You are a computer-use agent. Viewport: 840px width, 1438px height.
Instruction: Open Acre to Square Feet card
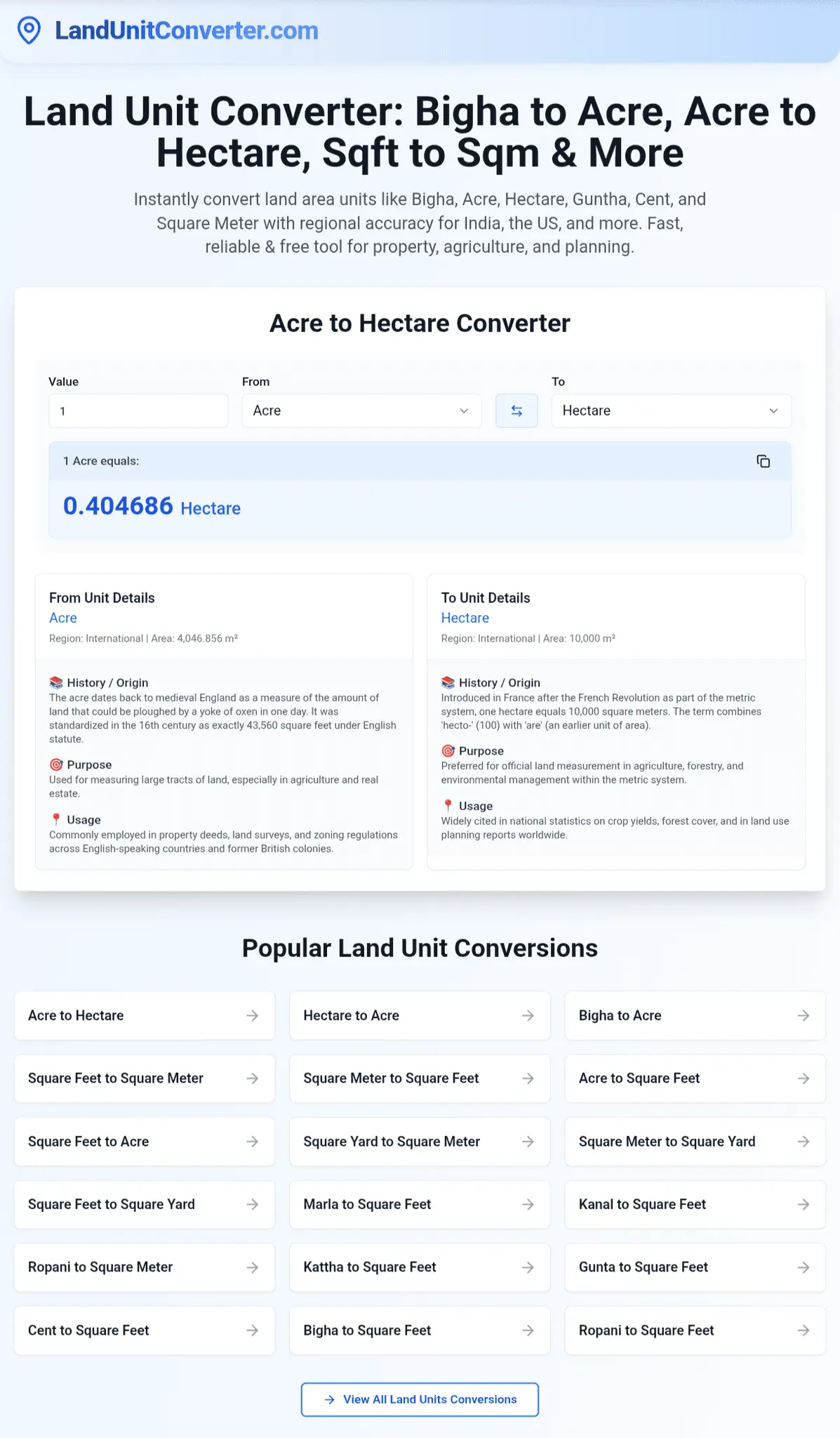click(695, 1078)
